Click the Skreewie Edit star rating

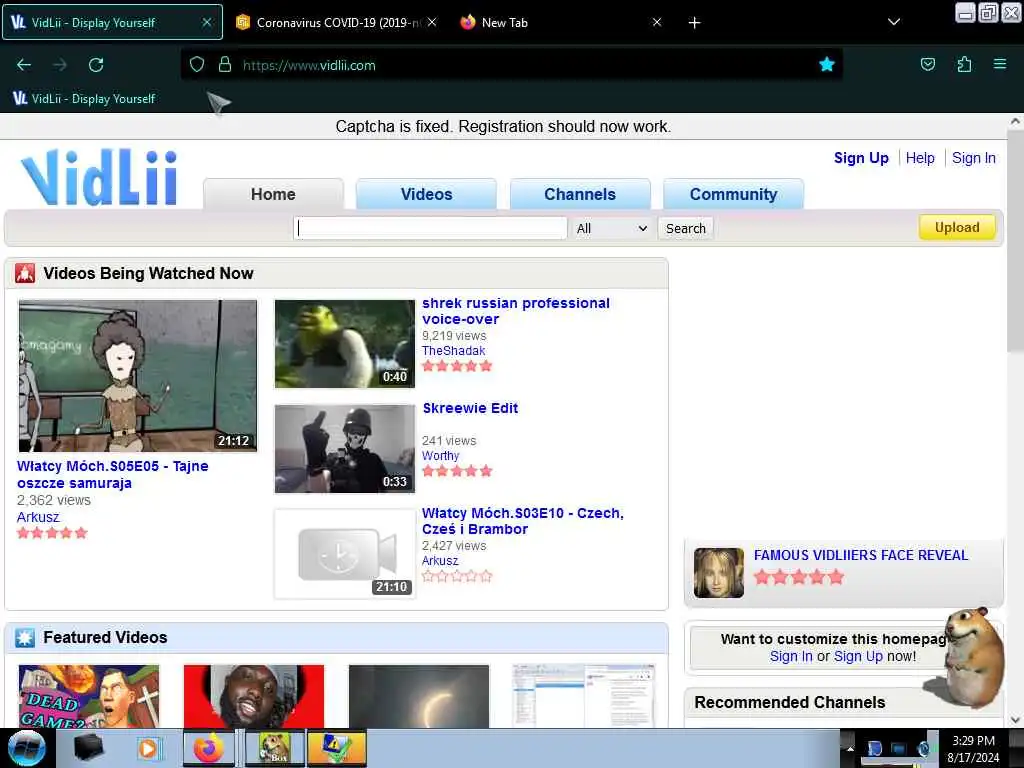pos(457,471)
